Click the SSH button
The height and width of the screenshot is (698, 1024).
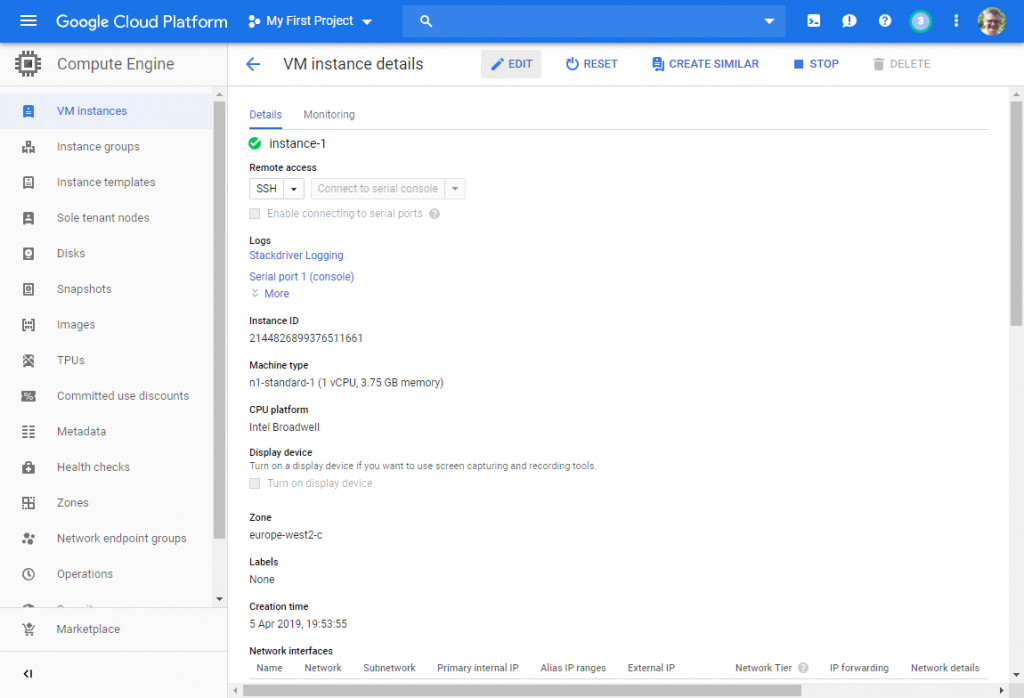[x=266, y=189]
